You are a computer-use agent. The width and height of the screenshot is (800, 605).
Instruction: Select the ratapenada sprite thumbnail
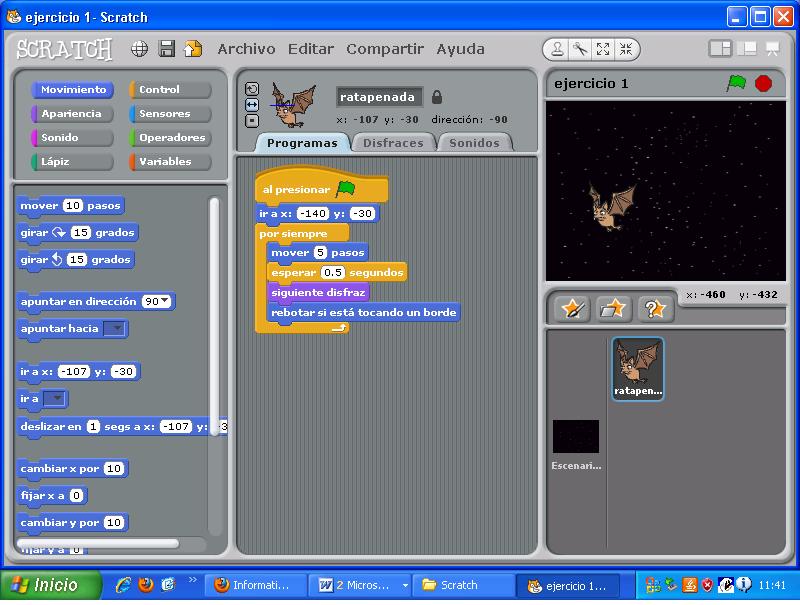point(638,369)
